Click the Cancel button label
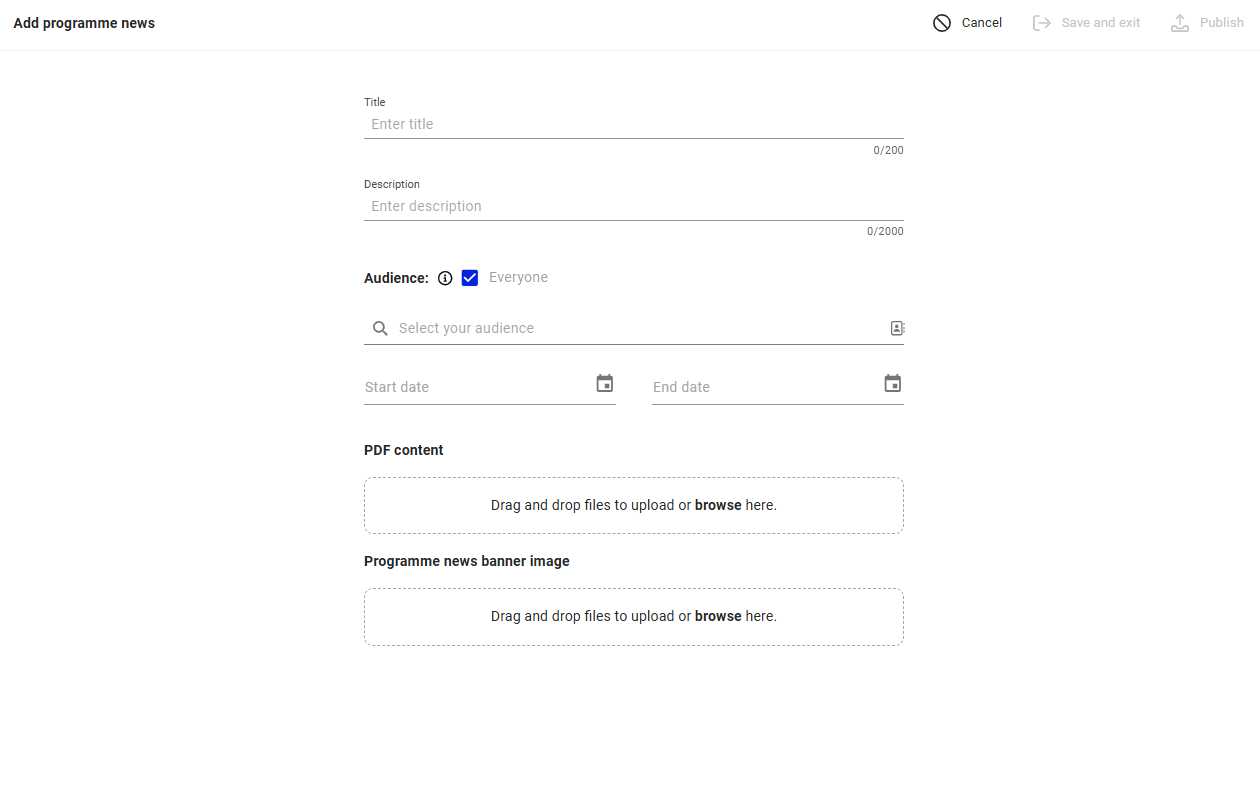This screenshot has width=1260, height=786. click(982, 23)
